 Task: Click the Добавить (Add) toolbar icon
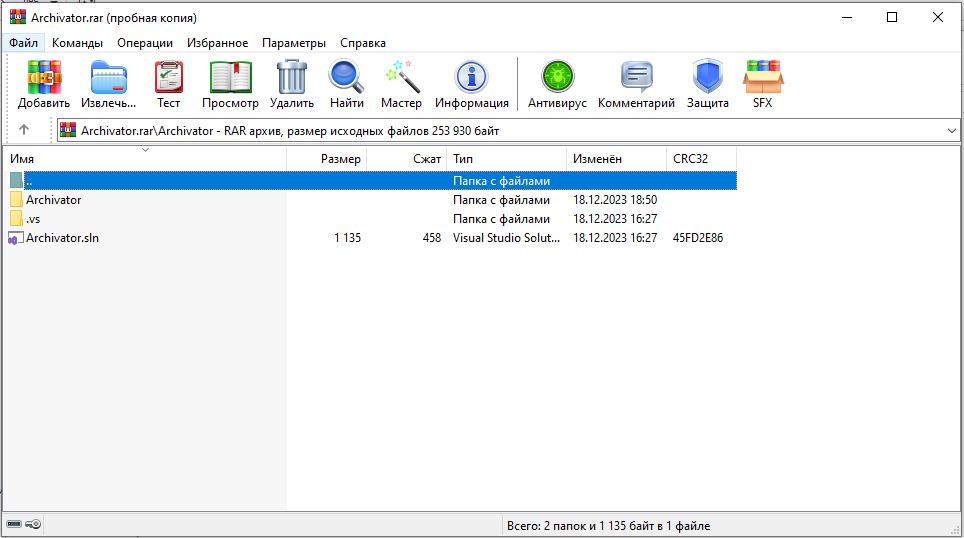(x=44, y=77)
